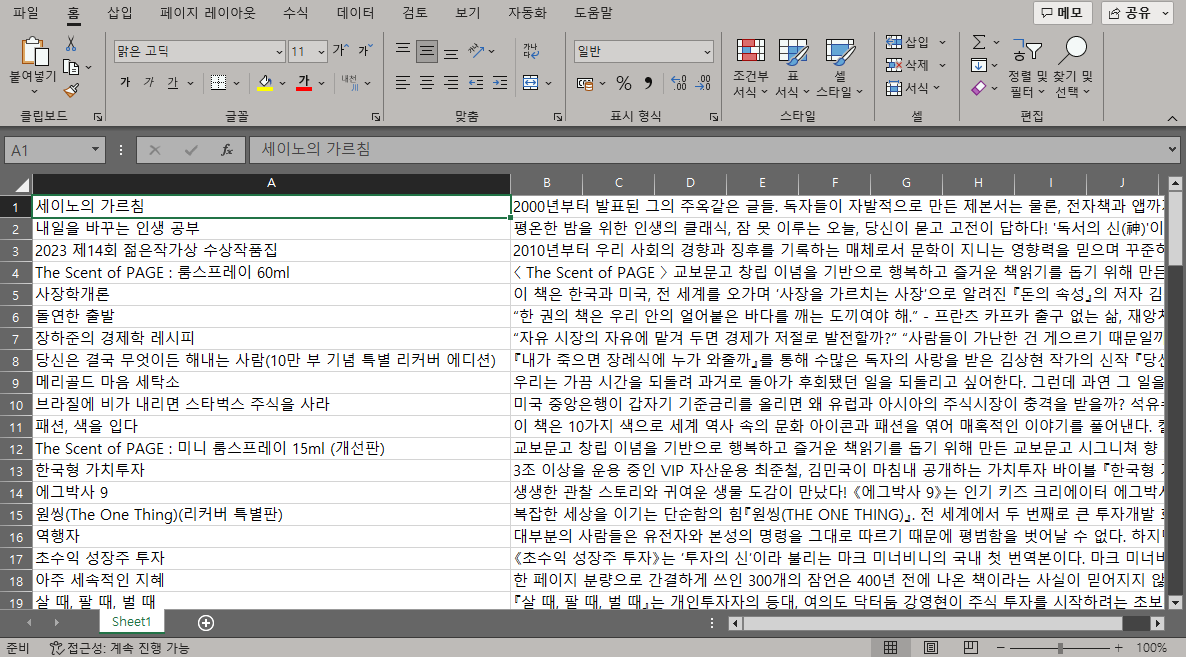Click the text orientation icon
Viewport: 1186px width, 657px height.
pos(476,51)
